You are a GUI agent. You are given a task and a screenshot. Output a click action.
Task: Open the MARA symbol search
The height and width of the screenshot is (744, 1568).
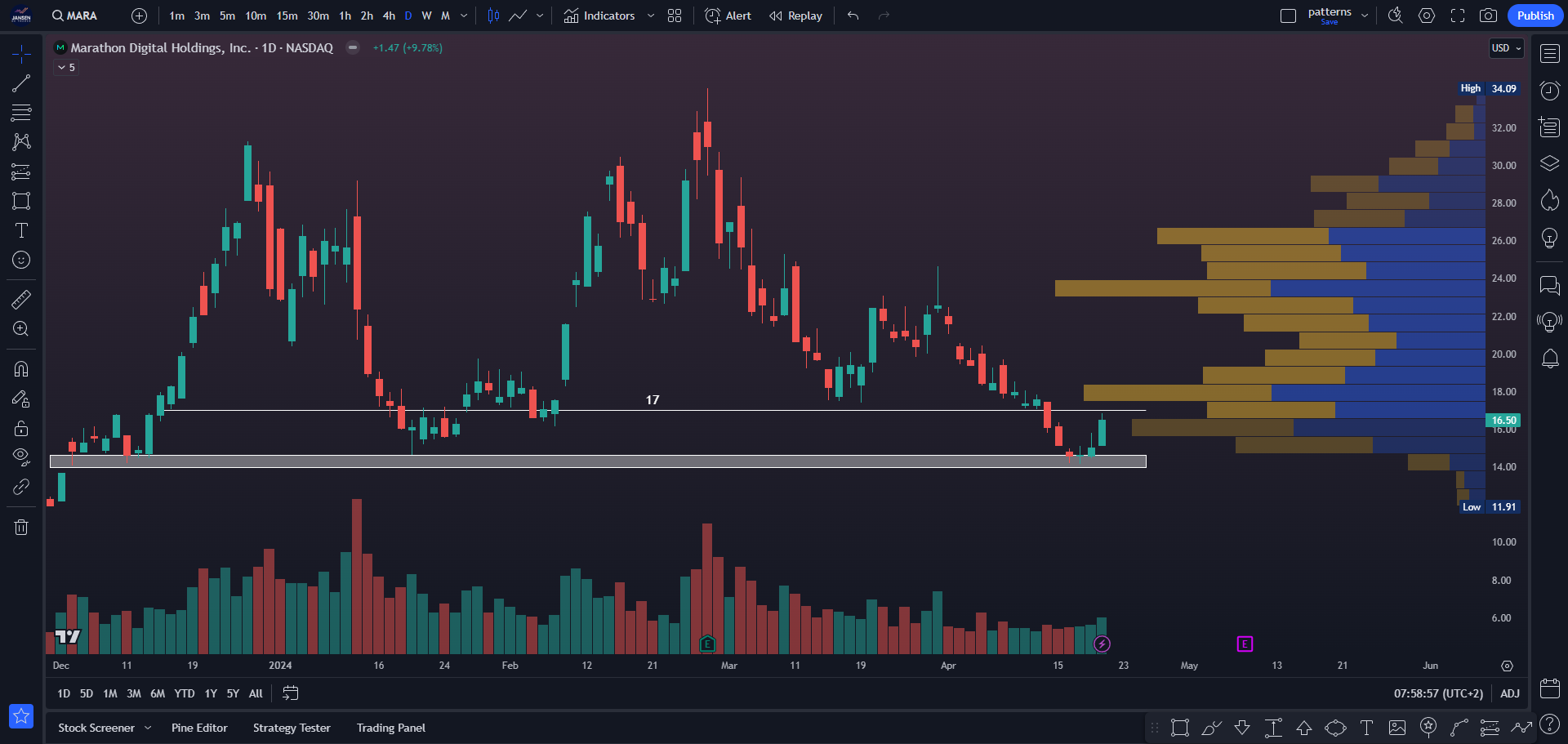pos(74,16)
